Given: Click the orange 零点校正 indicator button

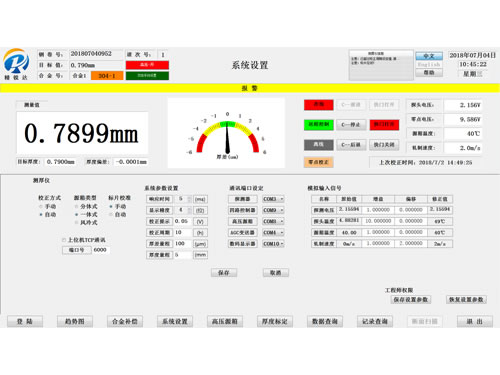Looking at the screenshot, I should click(x=318, y=162).
